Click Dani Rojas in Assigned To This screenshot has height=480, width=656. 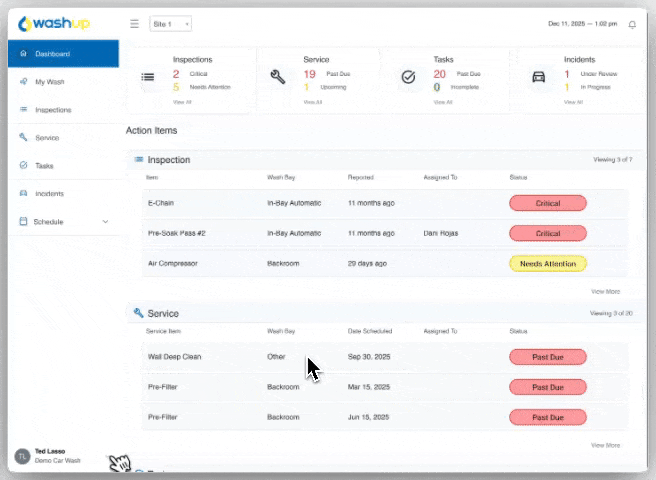point(441,233)
